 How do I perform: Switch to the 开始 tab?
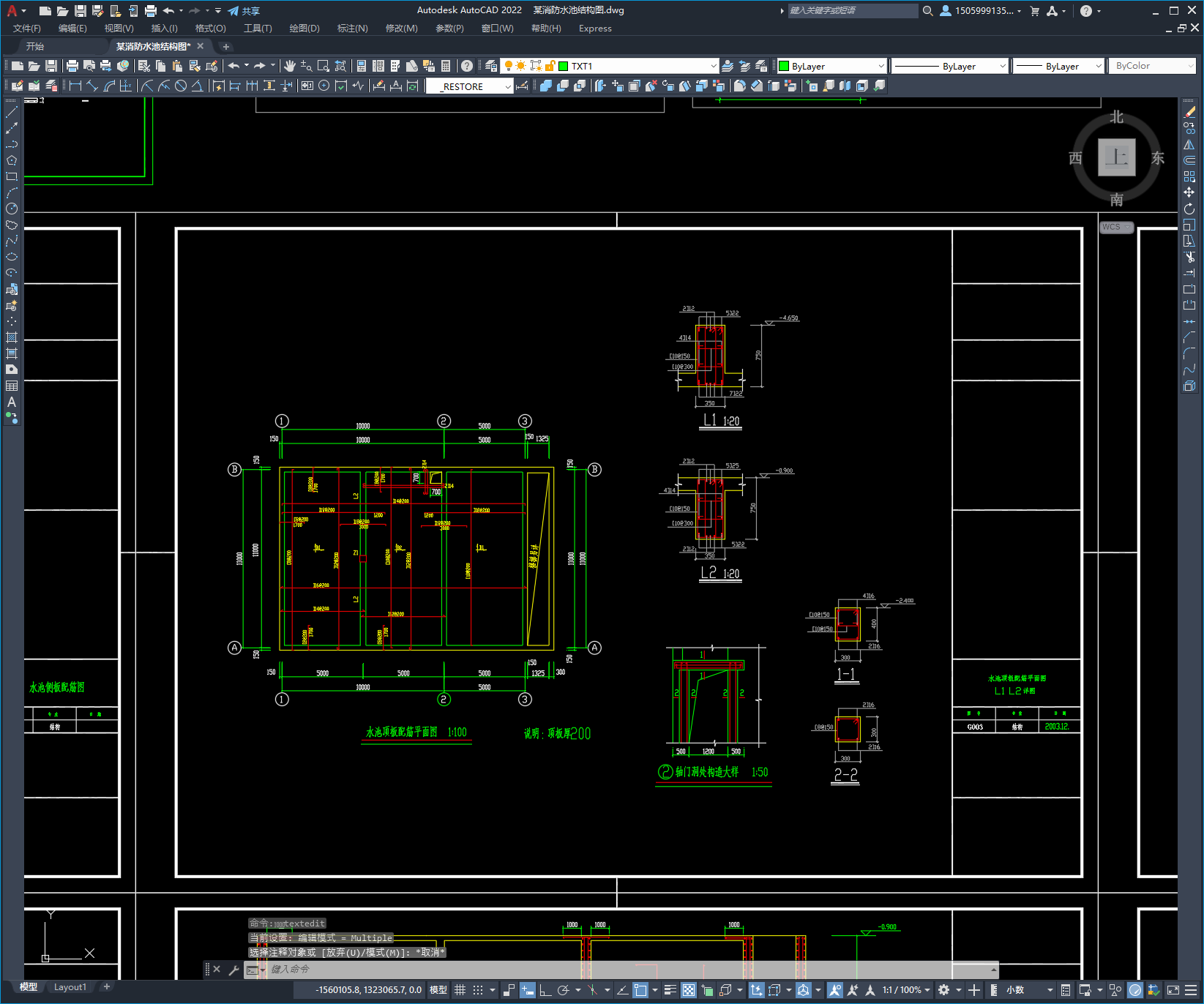[x=35, y=46]
